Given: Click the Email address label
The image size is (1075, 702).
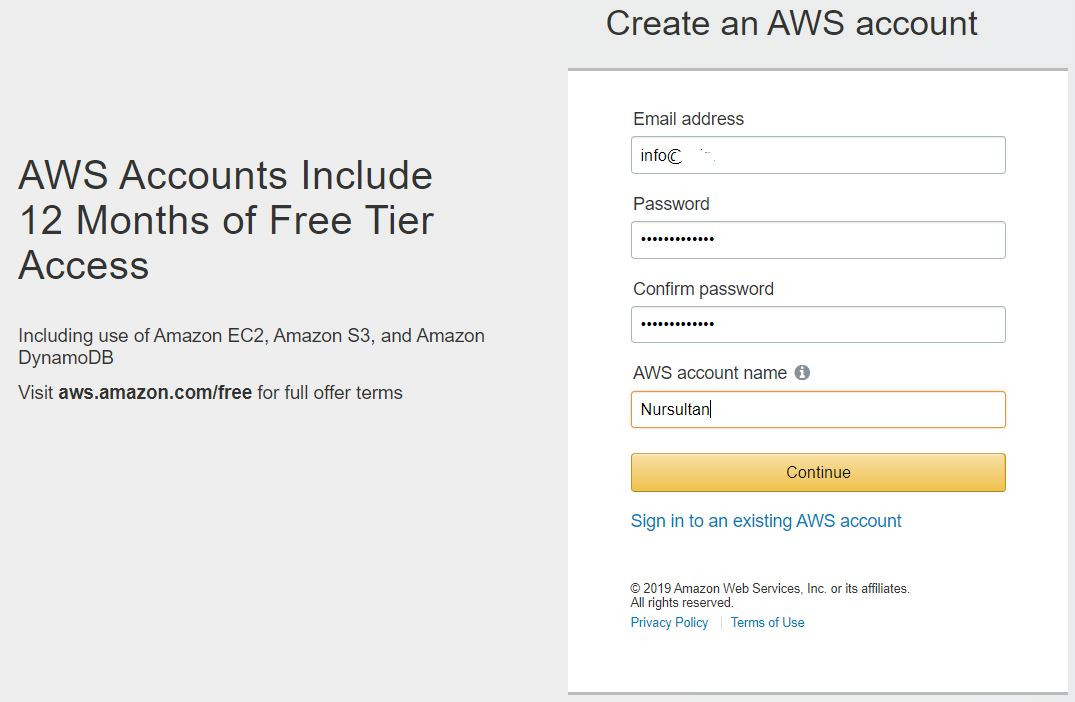Looking at the screenshot, I should 688,119.
